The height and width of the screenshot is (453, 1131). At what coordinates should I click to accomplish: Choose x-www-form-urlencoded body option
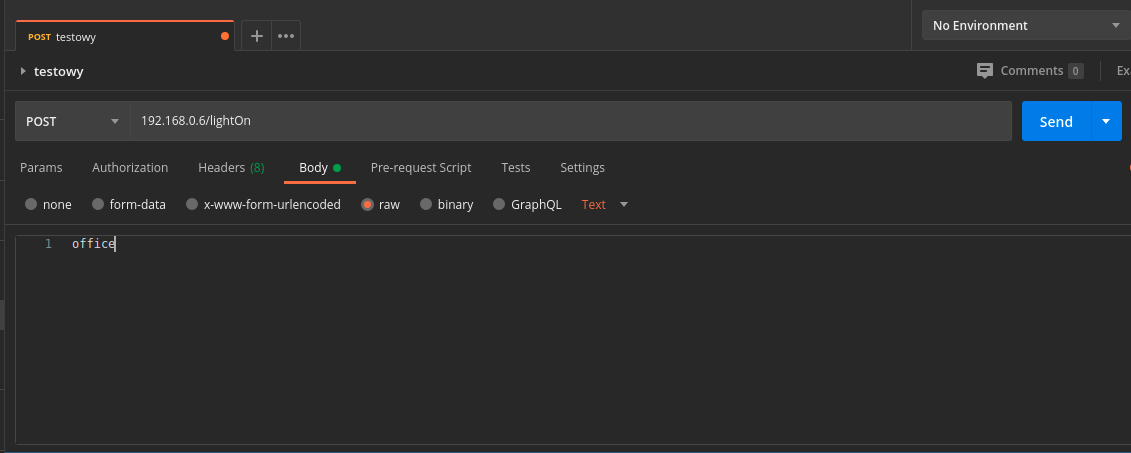tap(190, 204)
